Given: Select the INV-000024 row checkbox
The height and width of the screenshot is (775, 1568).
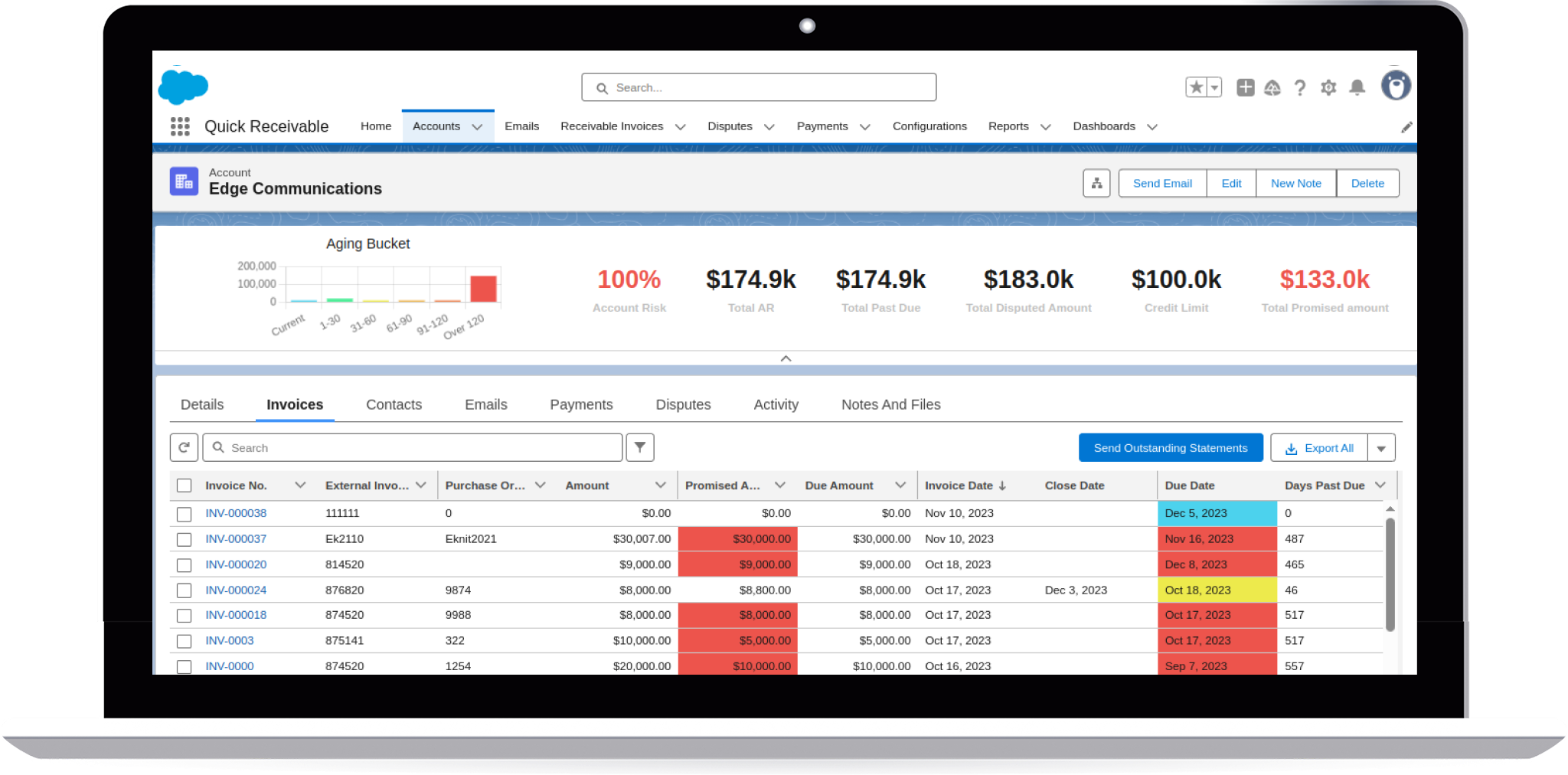Looking at the screenshot, I should [184, 590].
